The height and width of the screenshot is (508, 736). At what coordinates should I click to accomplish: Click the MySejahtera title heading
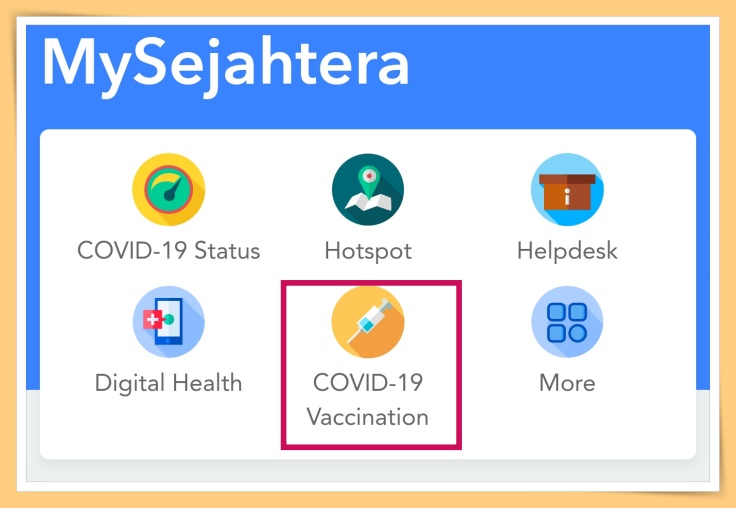point(226,64)
